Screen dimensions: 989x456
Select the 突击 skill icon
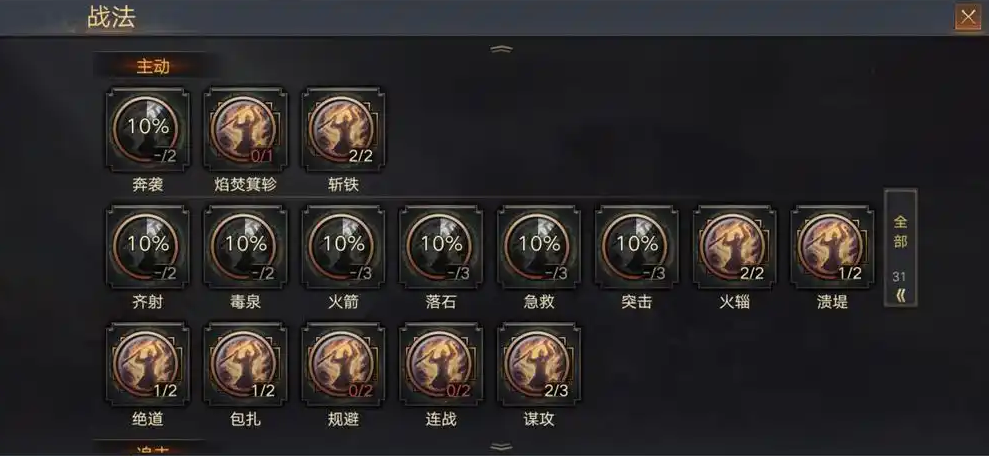pos(637,247)
